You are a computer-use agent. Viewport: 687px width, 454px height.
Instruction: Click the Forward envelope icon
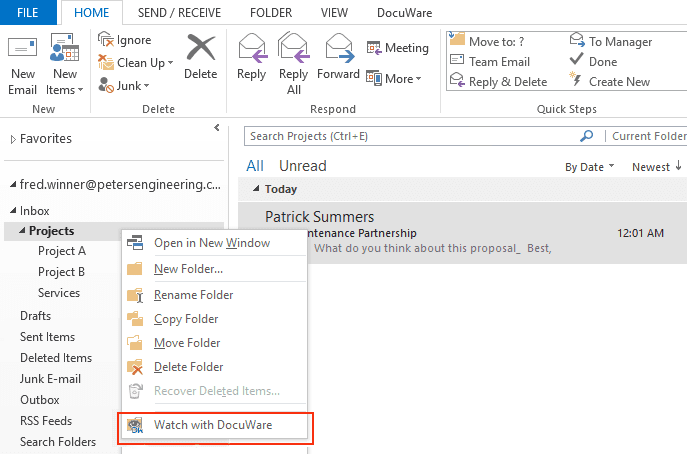click(x=340, y=48)
